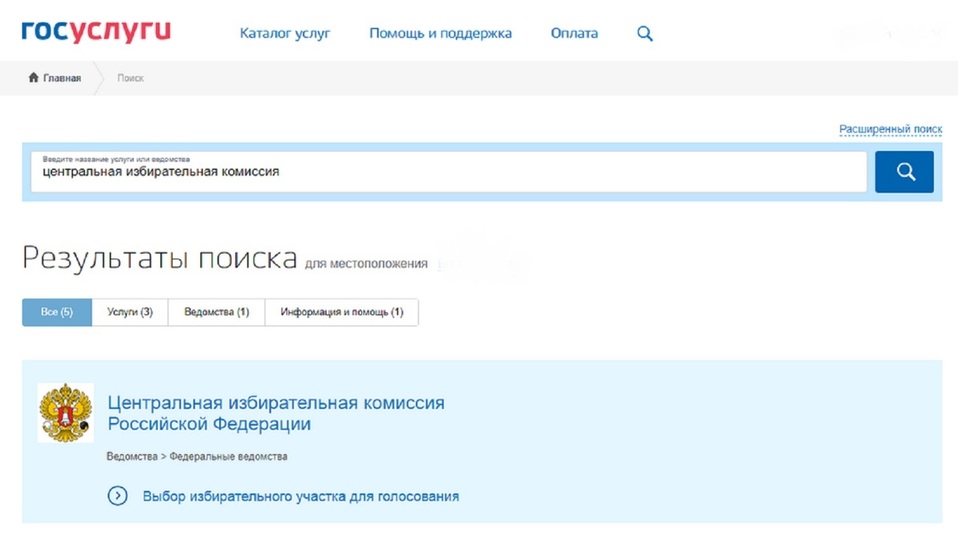Submit search with the blue magnifier button
958x539 pixels.
[x=904, y=172]
